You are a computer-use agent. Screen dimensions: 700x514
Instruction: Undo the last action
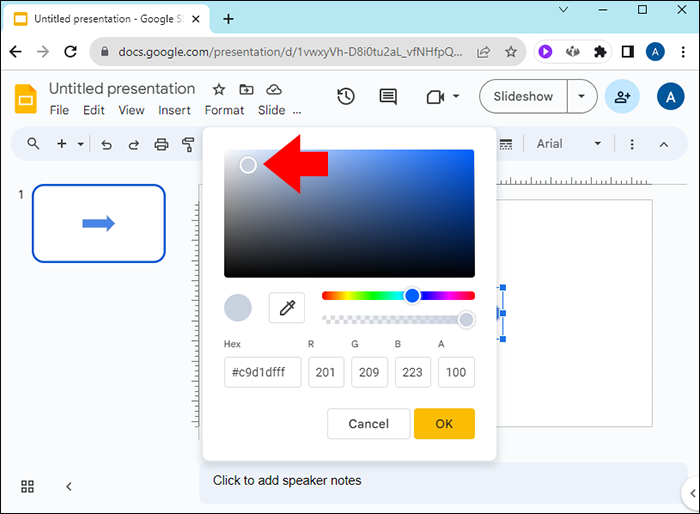(x=106, y=145)
